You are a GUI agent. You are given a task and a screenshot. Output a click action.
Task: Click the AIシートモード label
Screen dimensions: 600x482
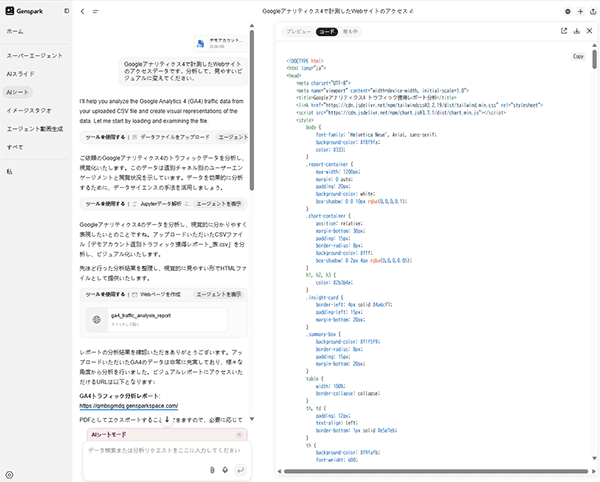(109, 435)
